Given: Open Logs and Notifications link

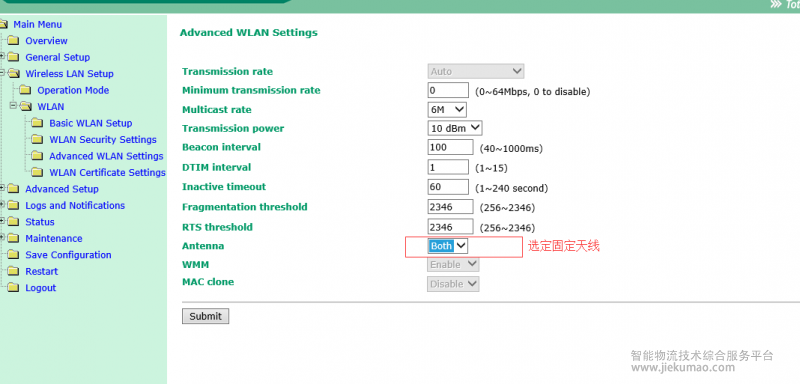Looking at the screenshot, I should [75, 206].
